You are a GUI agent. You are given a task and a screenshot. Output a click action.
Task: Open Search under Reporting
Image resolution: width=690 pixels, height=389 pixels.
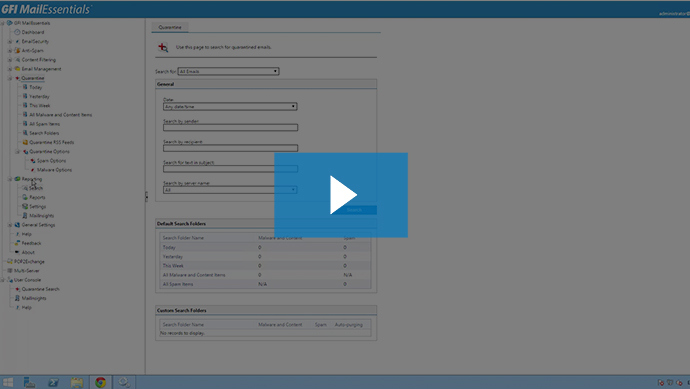[36, 188]
